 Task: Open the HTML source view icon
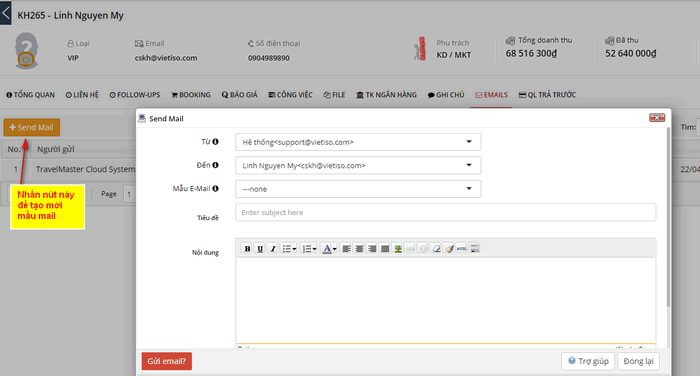tap(462, 249)
